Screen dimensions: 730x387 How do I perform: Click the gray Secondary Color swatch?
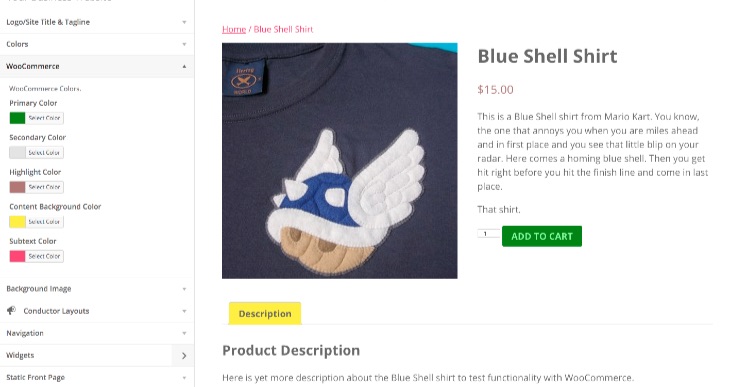pyautogui.click(x=17, y=152)
